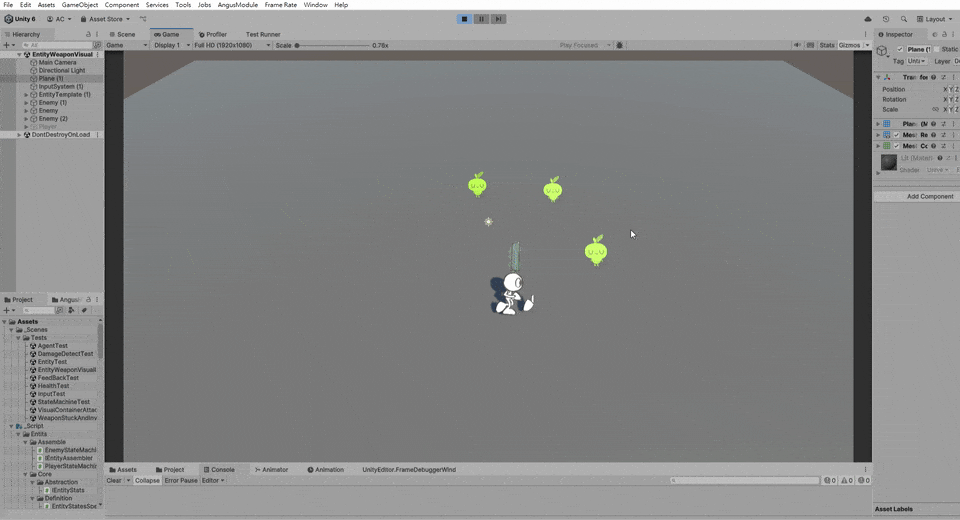Image resolution: width=960 pixels, height=520 pixels.
Task: Open the Unity cloud icon in the toolbar
Action: tap(868, 19)
